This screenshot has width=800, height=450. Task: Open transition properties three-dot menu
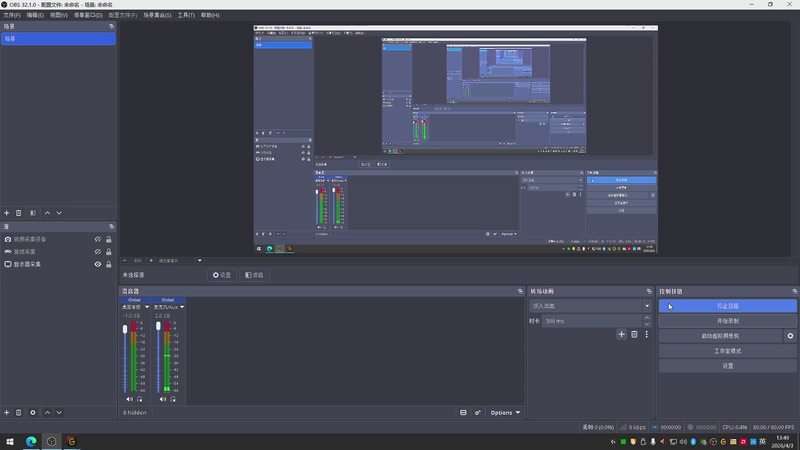click(x=646, y=334)
